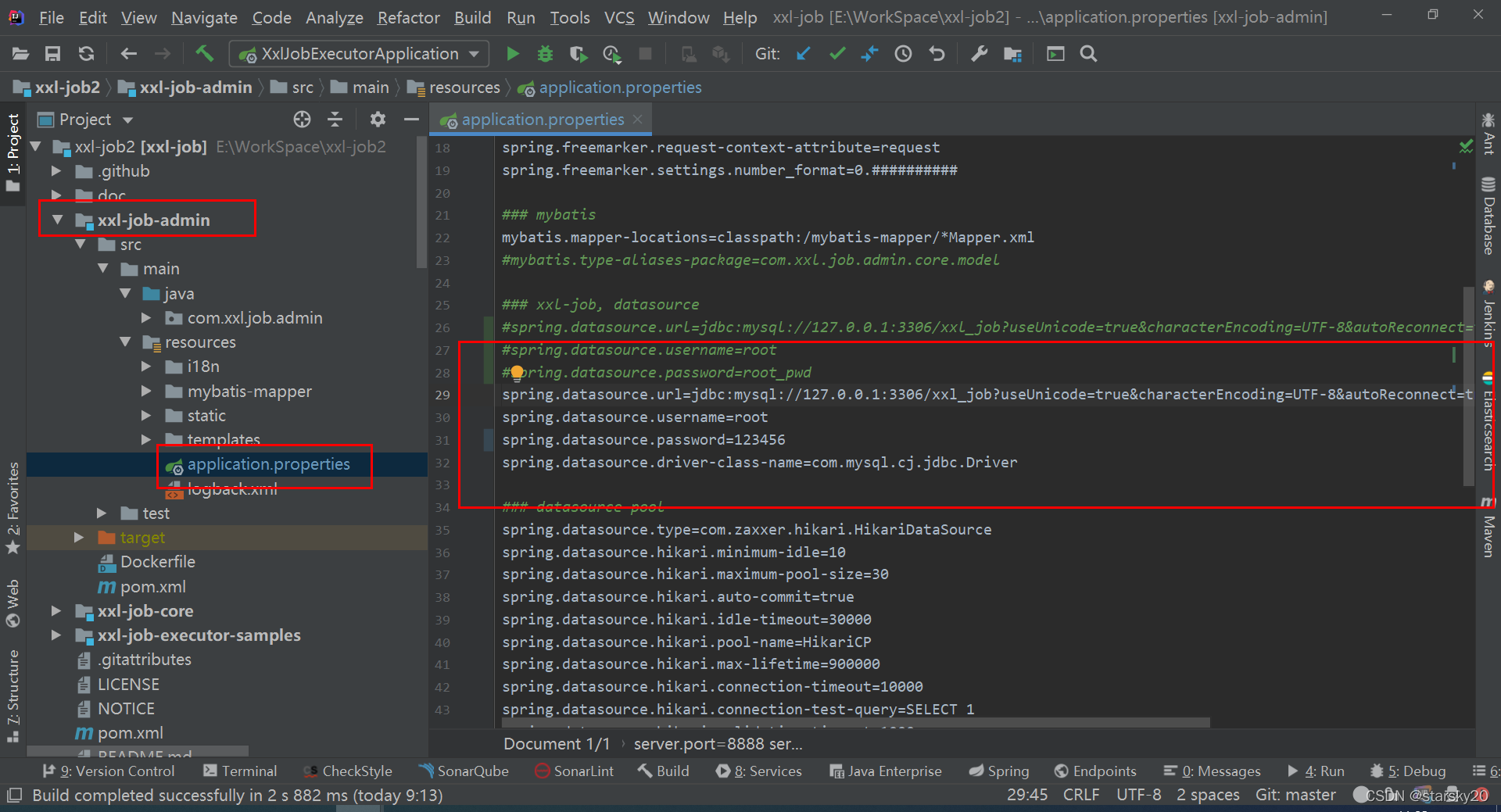This screenshot has height=812, width=1501.
Task: Start debugging with the bug icon
Action: tap(545, 54)
